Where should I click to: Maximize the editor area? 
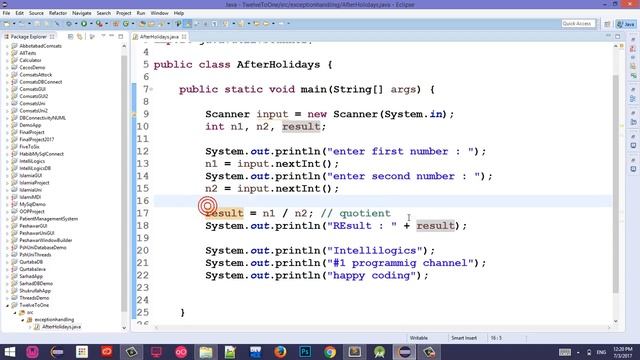(x=618, y=36)
